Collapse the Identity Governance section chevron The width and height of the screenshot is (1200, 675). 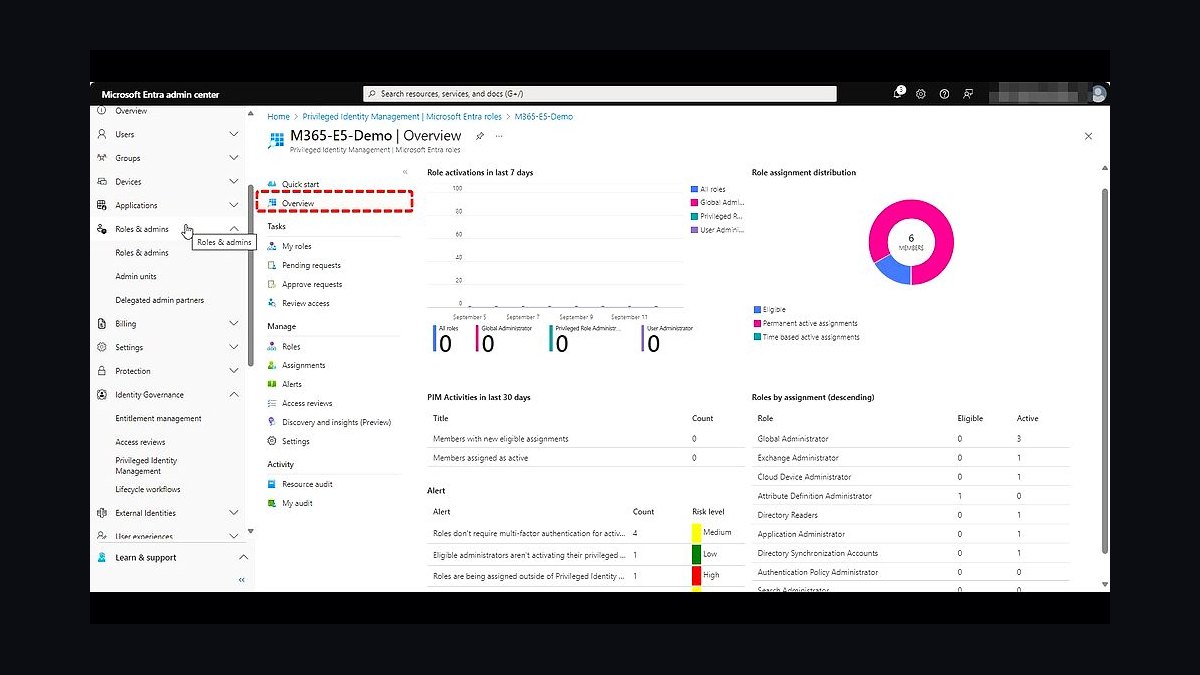pos(234,395)
